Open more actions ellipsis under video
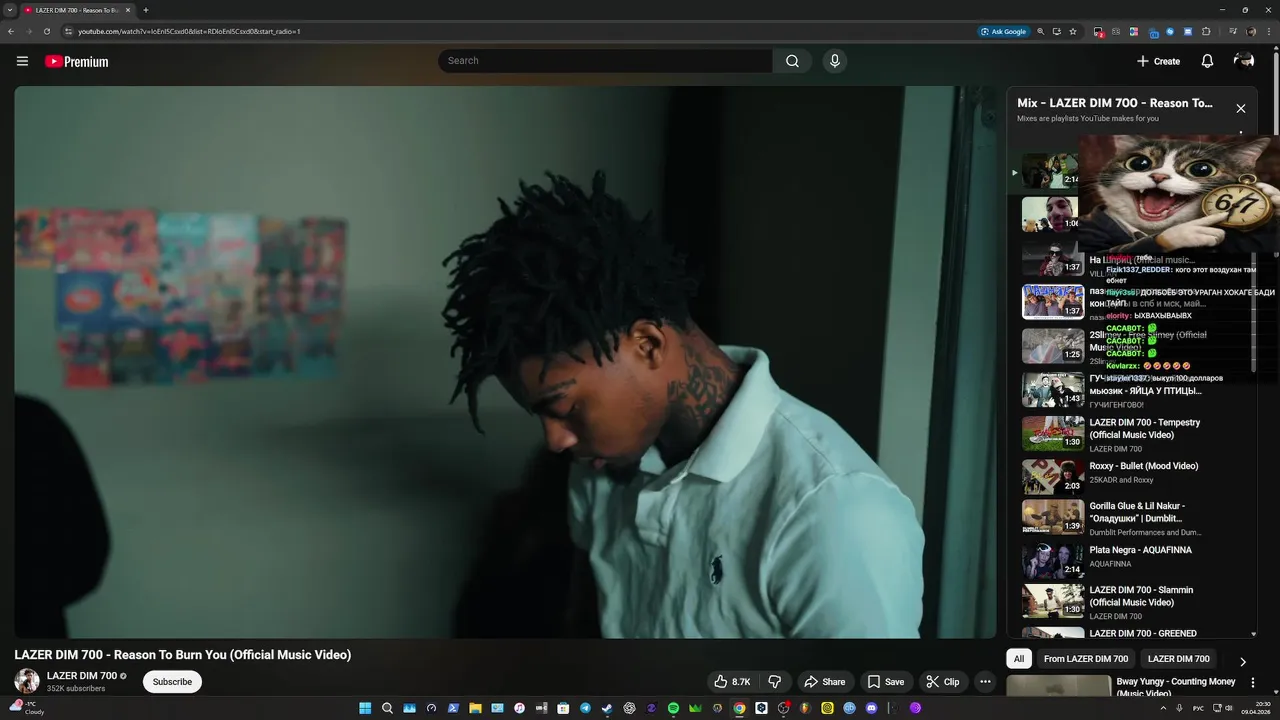The width and height of the screenshot is (1280, 720). coord(985,682)
